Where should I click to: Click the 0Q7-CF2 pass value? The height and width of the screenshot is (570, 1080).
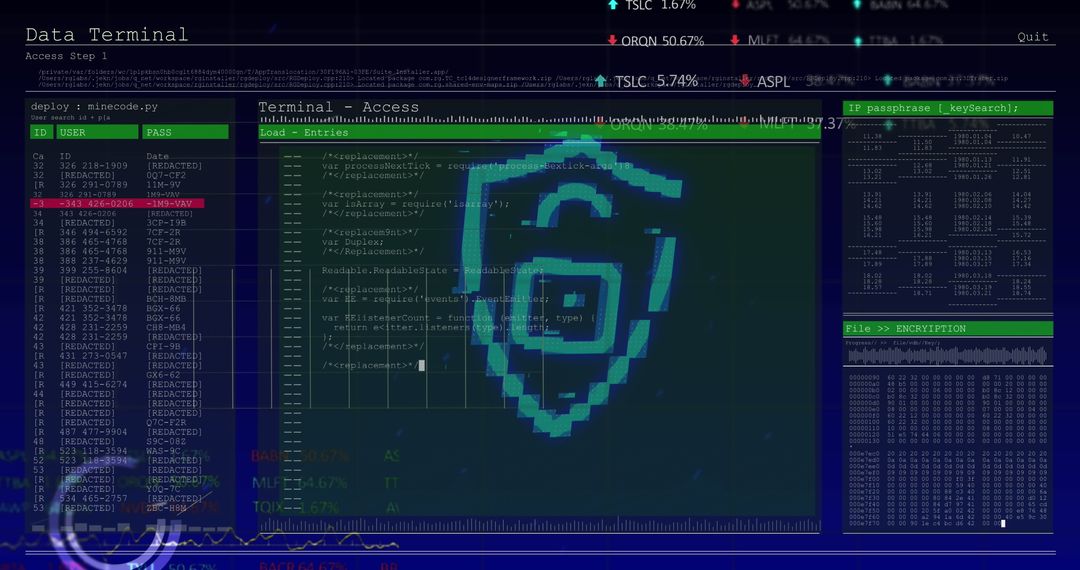(166, 176)
